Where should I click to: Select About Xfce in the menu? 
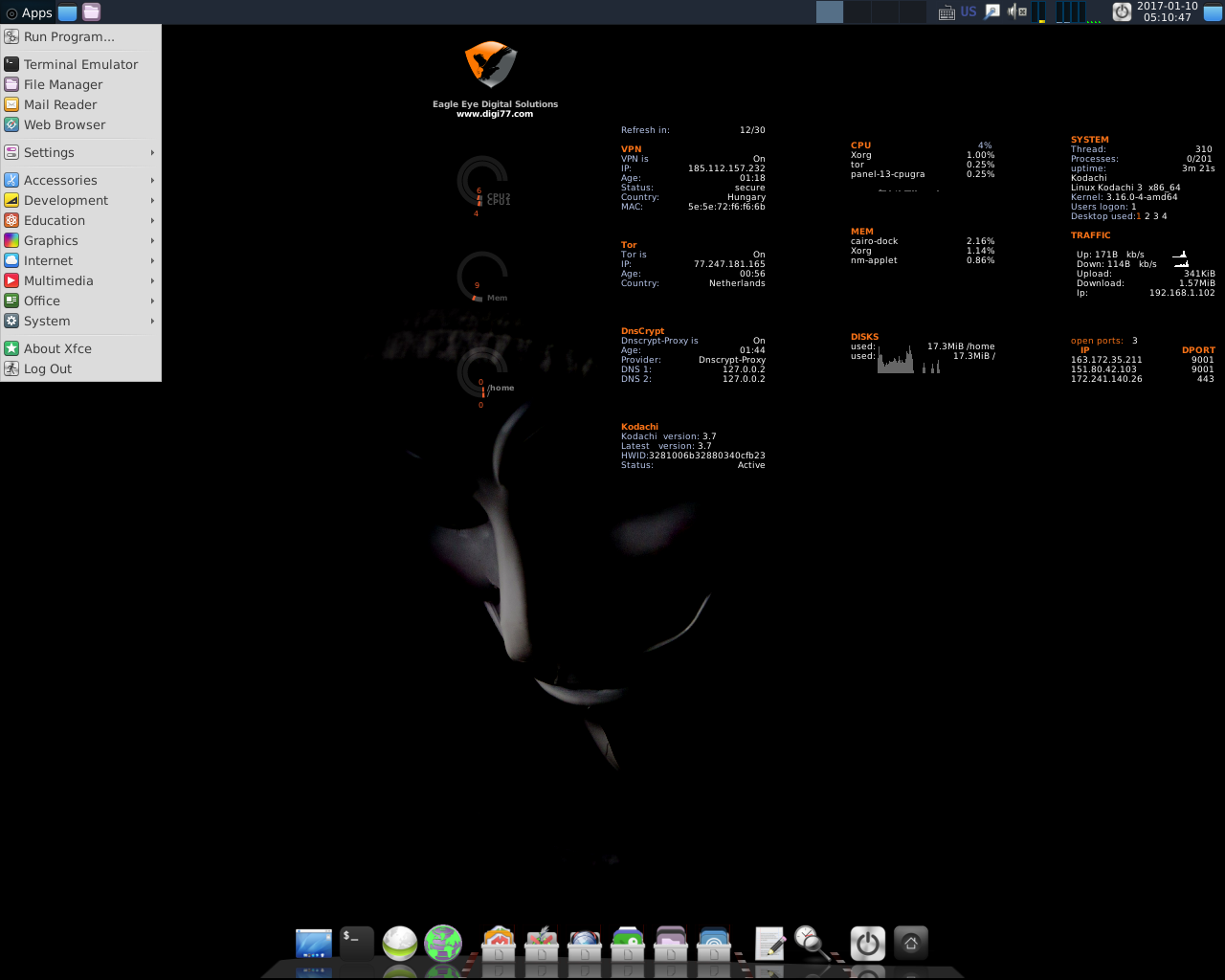80,348
